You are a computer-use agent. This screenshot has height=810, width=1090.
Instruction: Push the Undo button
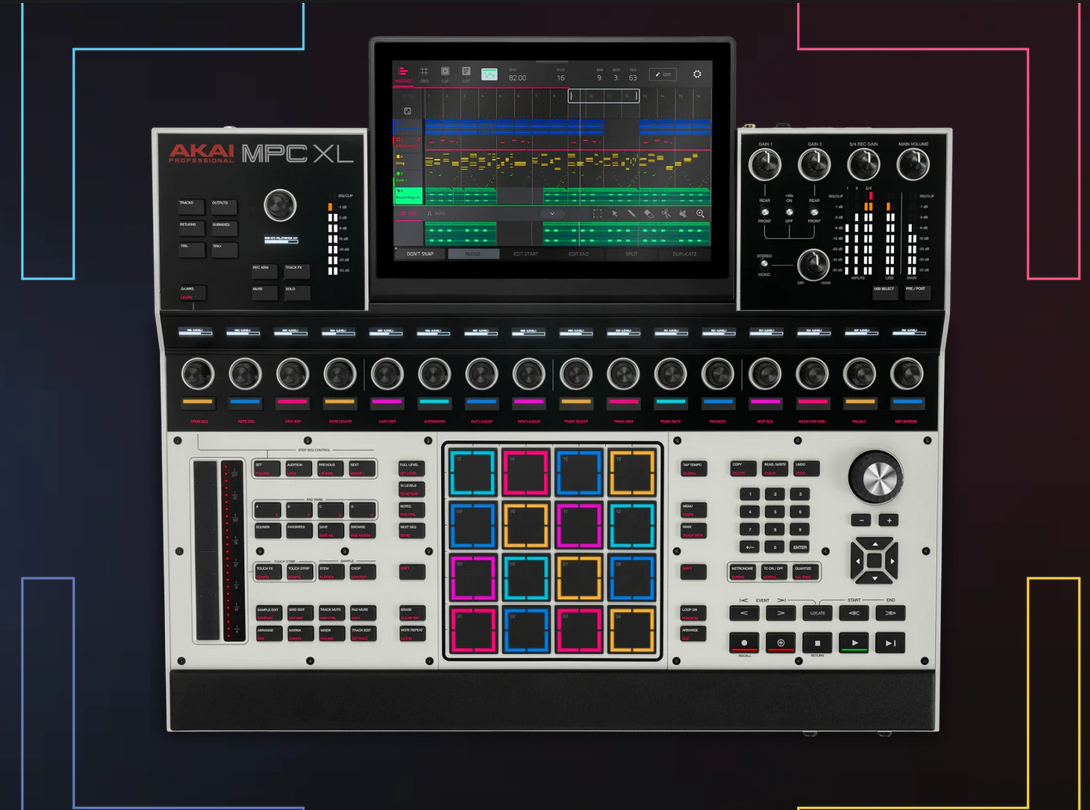pyautogui.click(x=806, y=469)
